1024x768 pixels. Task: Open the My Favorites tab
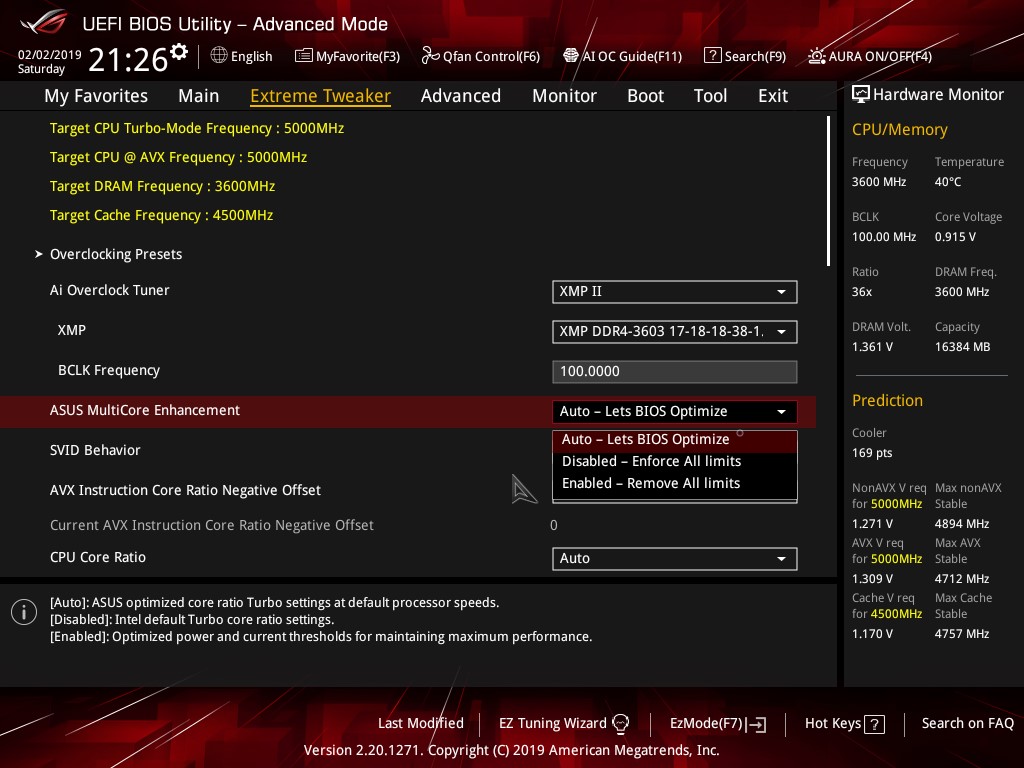96,96
